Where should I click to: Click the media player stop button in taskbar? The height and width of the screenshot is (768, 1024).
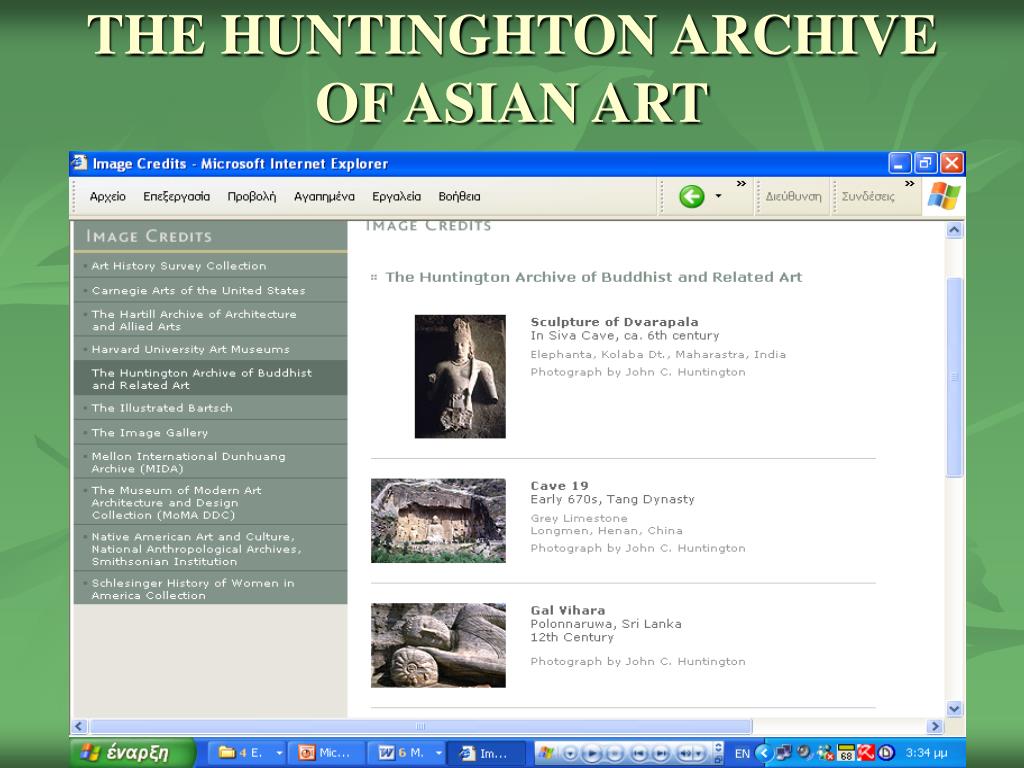[615, 753]
